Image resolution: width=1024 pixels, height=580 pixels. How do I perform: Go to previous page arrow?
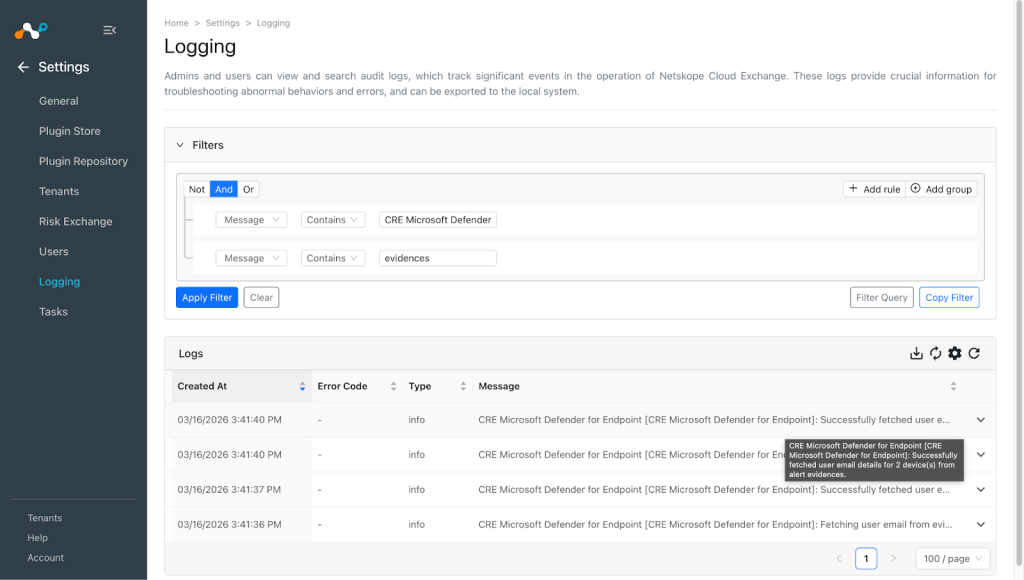(x=839, y=558)
